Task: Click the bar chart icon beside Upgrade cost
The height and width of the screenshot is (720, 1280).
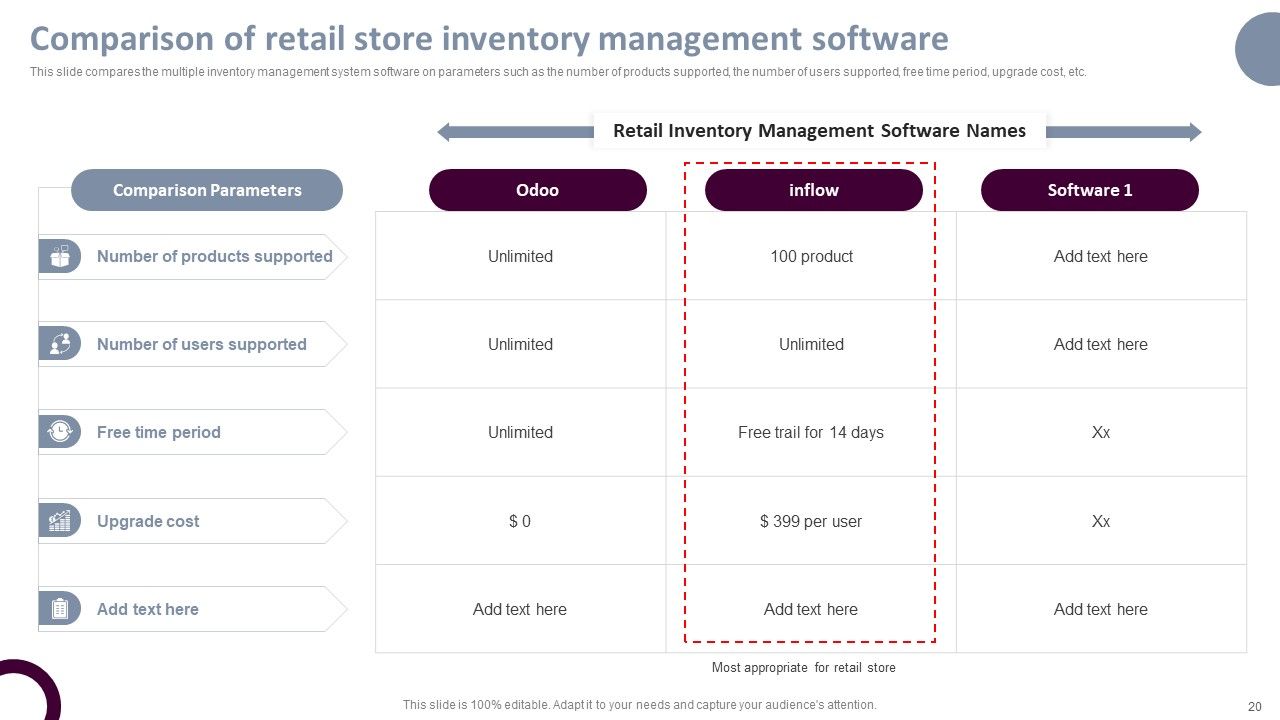Action: point(60,521)
